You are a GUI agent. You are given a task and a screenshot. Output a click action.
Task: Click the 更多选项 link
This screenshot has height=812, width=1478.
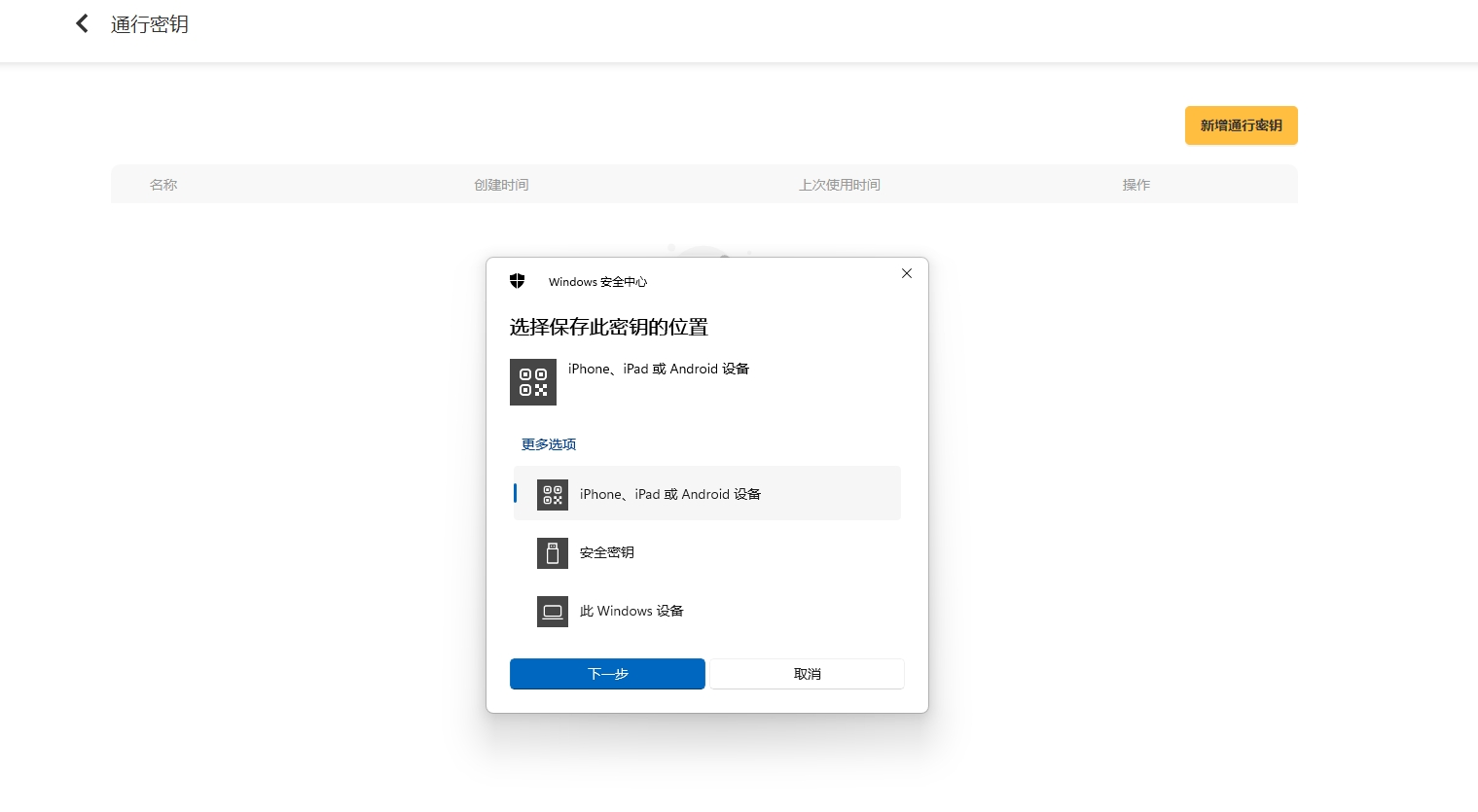point(549,444)
